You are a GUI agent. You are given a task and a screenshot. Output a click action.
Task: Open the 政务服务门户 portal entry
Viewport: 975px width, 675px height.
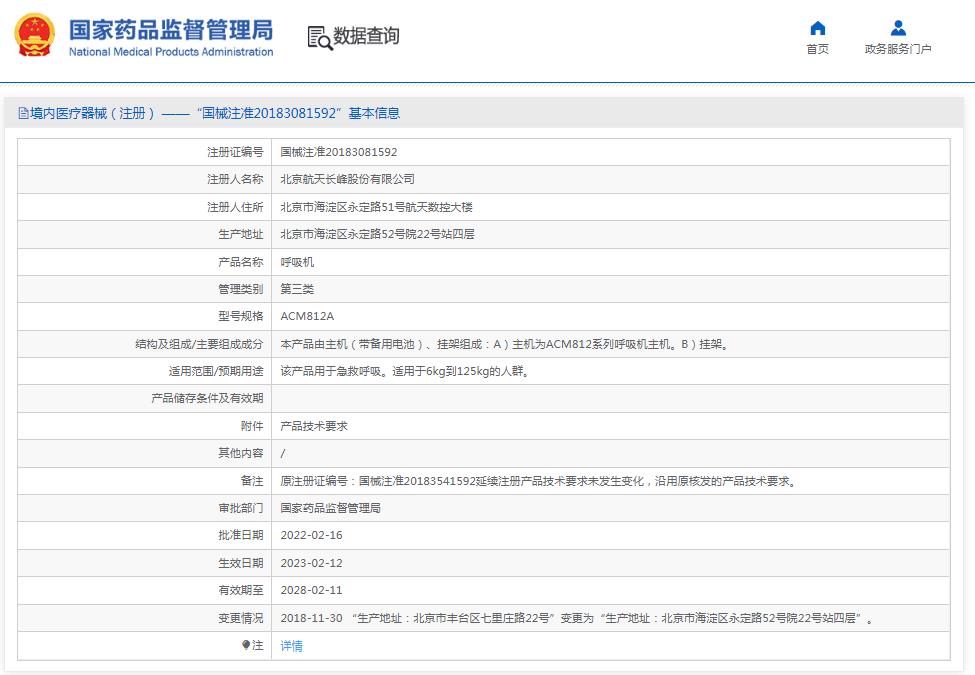tap(898, 47)
